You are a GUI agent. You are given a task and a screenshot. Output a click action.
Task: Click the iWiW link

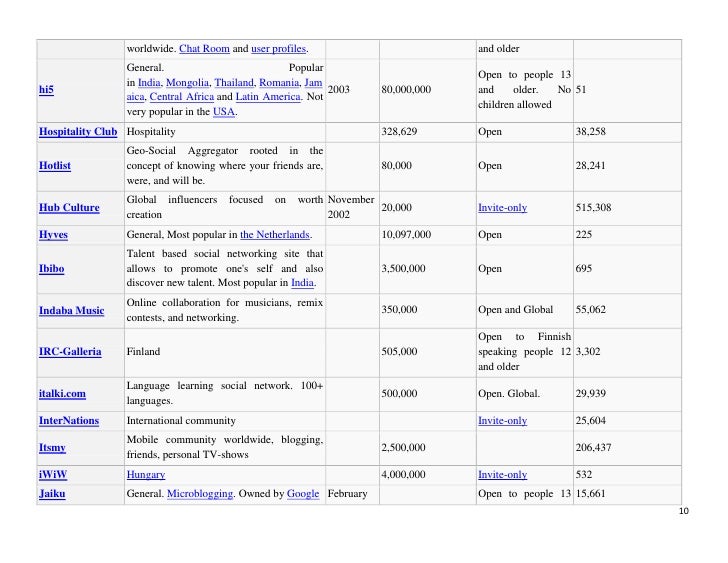pos(53,475)
